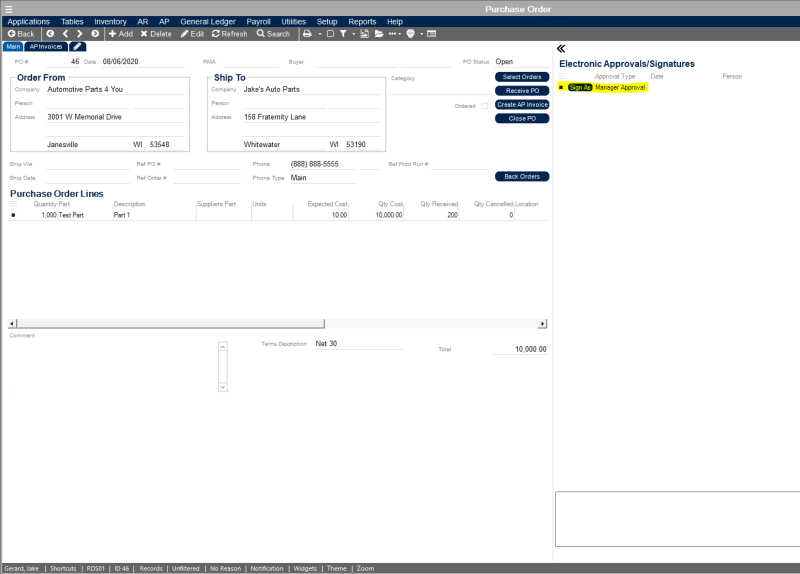The image size is (800, 574).
Task: Open the lightbulb dropdown arrow
Action: tap(422, 34)
